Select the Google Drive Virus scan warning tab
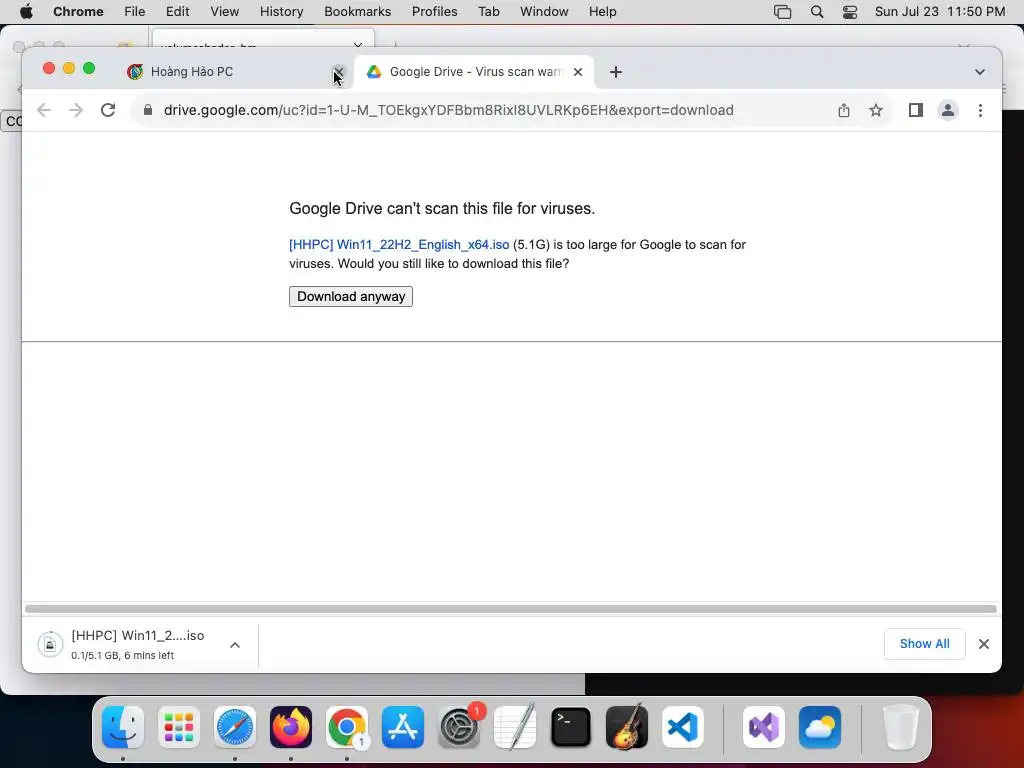1024x768 pixels. (x=475, y=72)
